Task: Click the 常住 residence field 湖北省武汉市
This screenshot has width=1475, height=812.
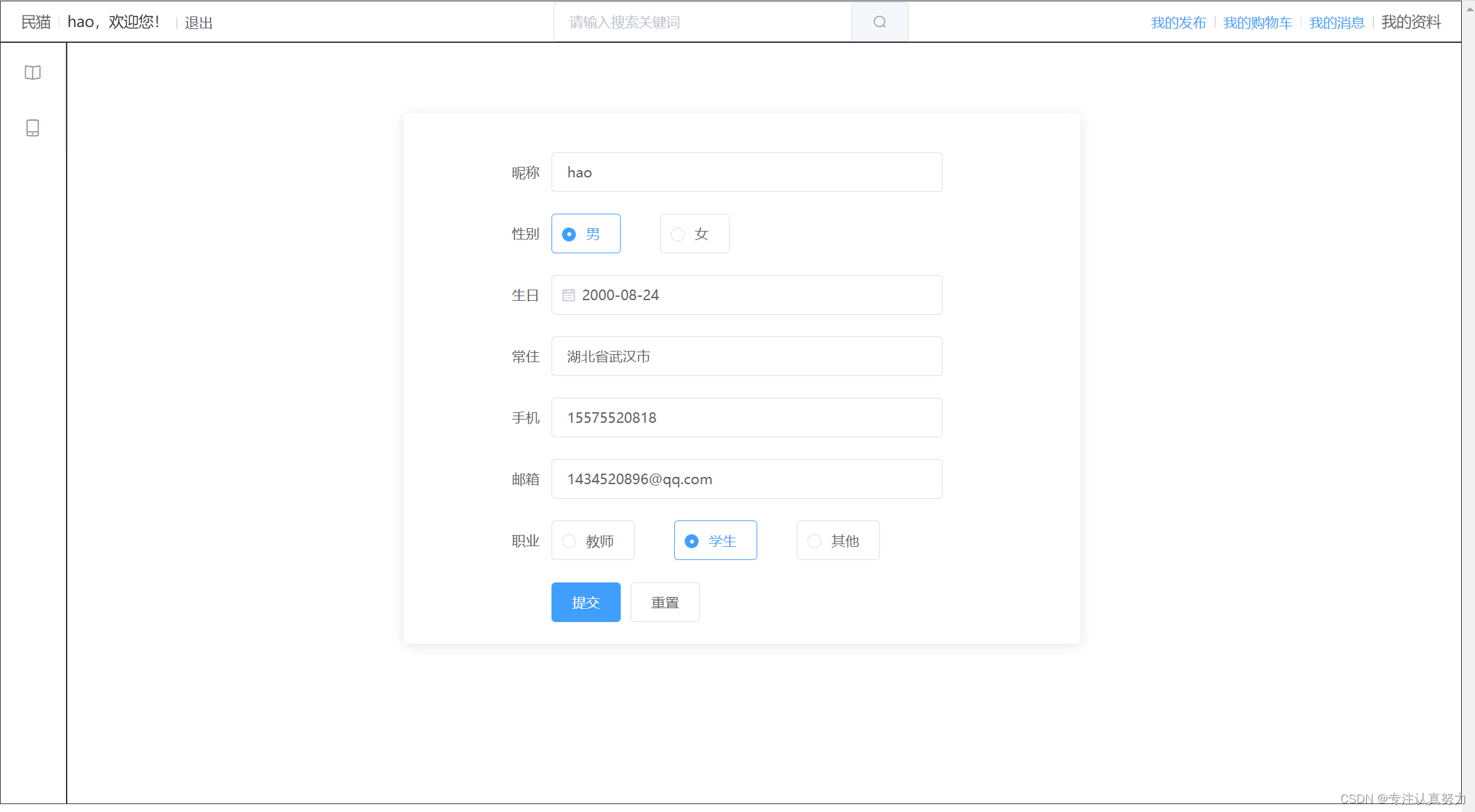Action: (x=747, y=356)
